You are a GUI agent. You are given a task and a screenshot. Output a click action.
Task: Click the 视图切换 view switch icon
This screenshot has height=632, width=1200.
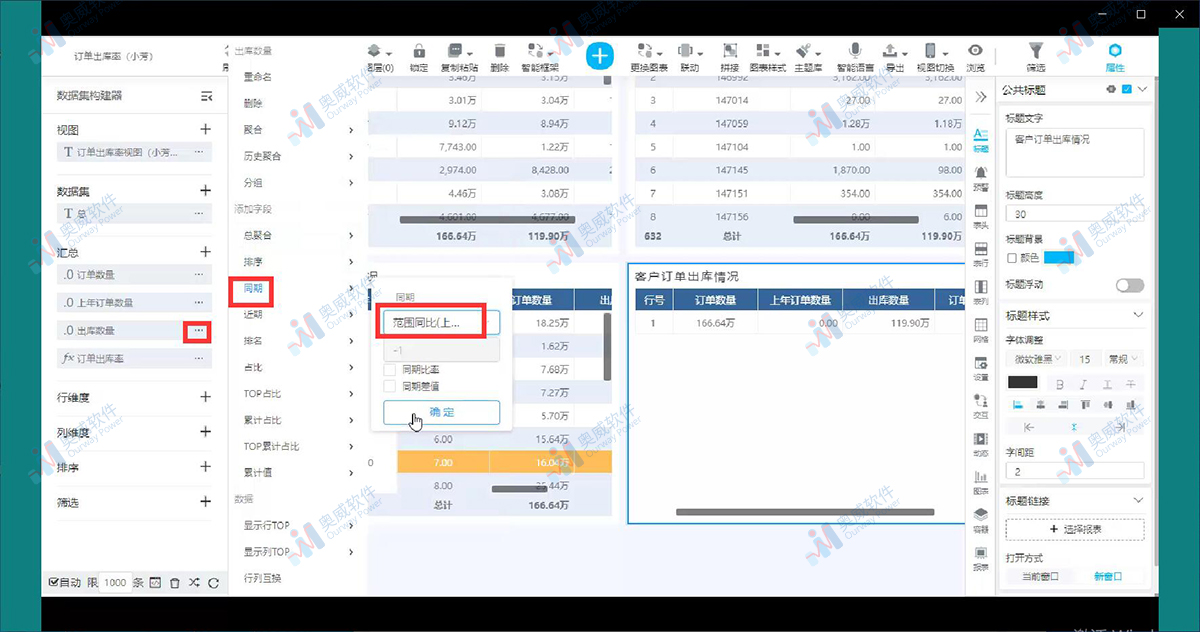(932, 50)
